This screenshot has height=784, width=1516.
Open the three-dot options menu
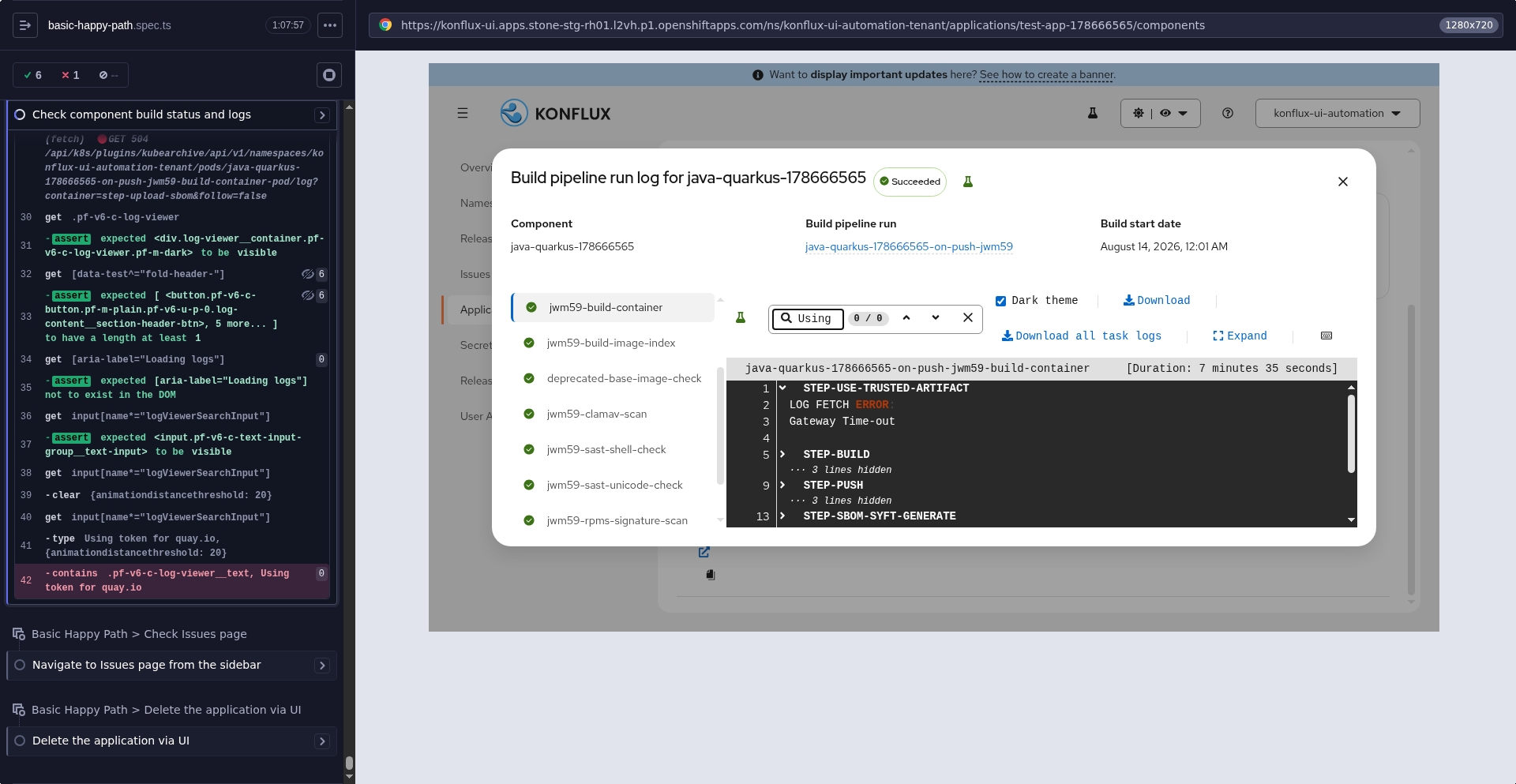[330, 25]
